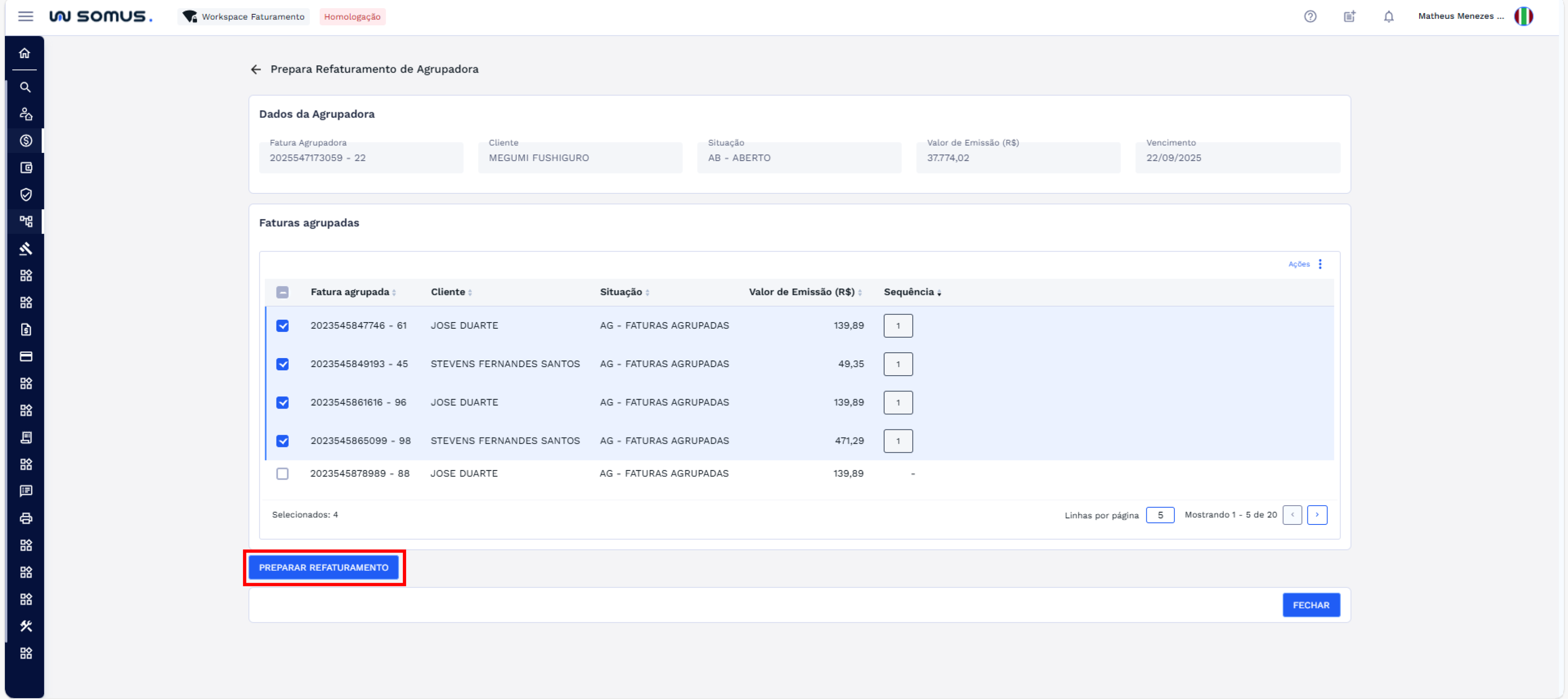Open the search icon in sidebar

pyautogui.click(x=25, y=88)
